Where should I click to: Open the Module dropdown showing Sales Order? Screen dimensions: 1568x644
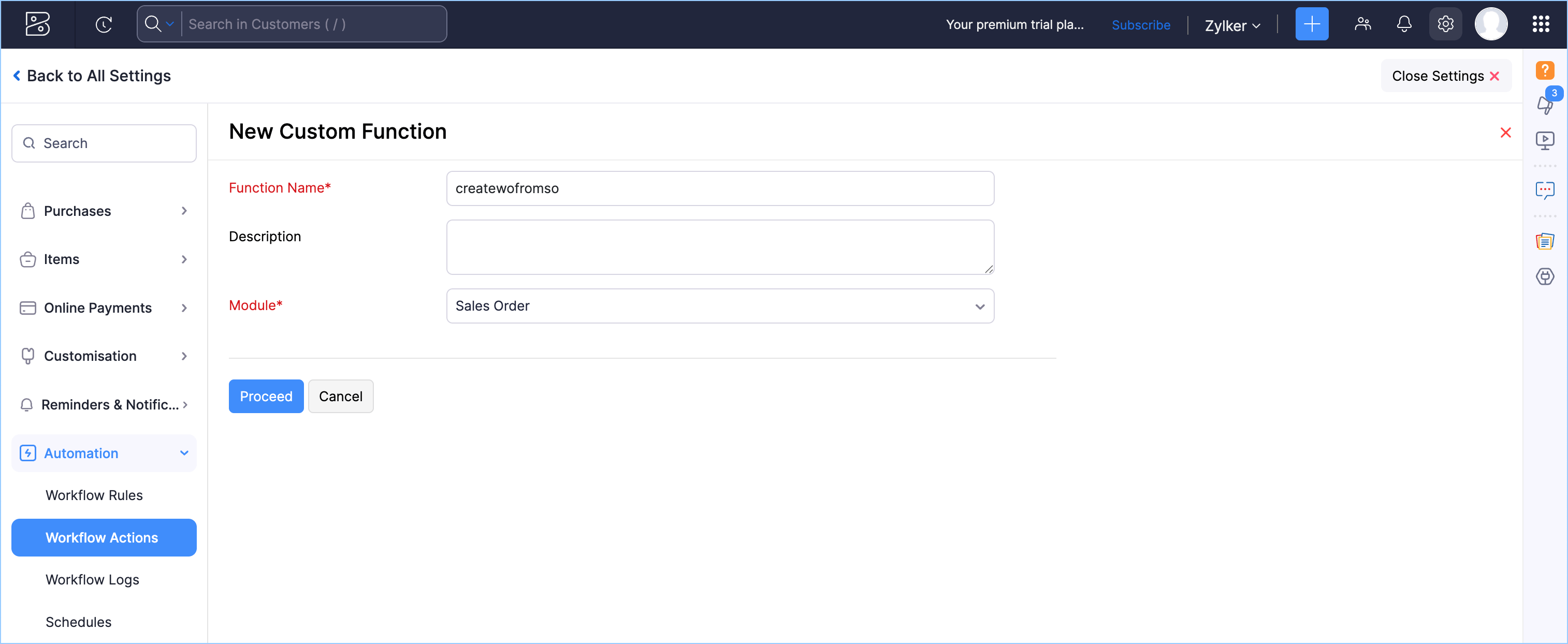pyautogui.click(x=719, y=305)
